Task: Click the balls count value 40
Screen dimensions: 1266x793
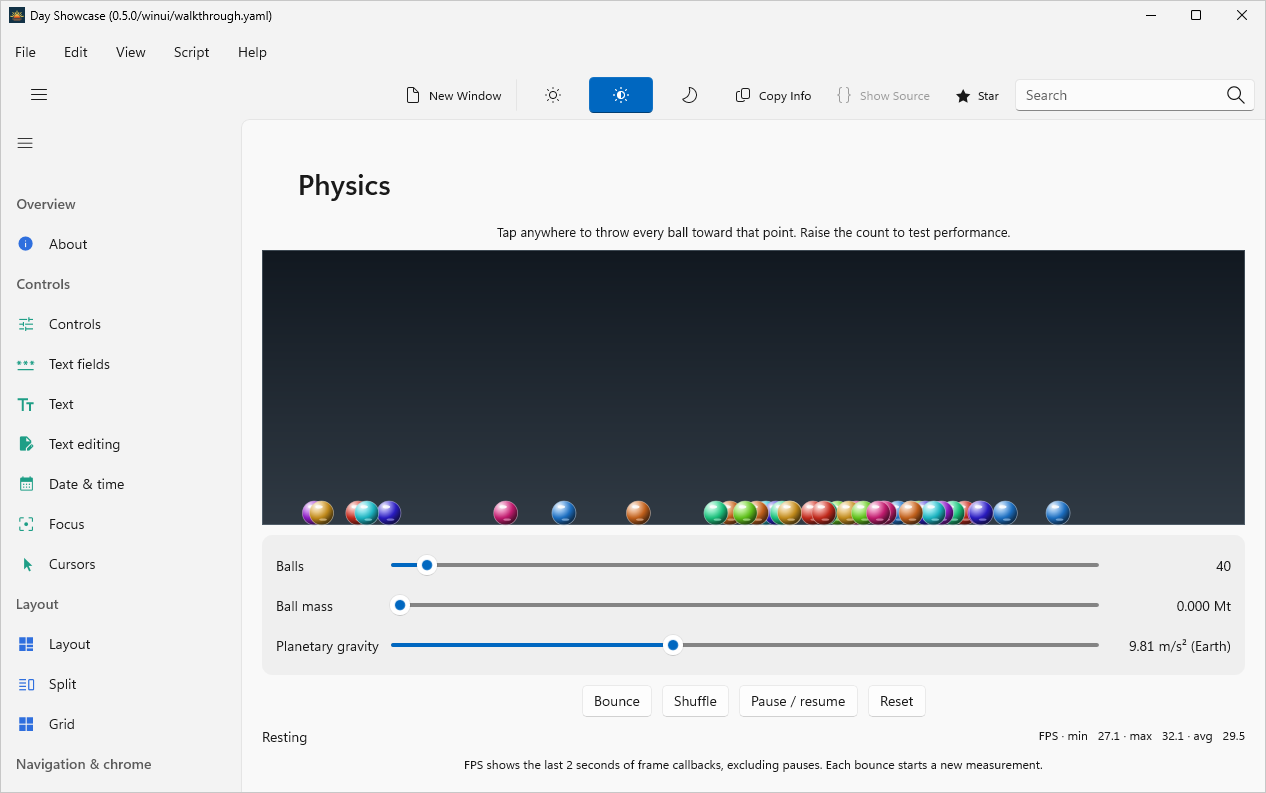Action: [1223, 566]
